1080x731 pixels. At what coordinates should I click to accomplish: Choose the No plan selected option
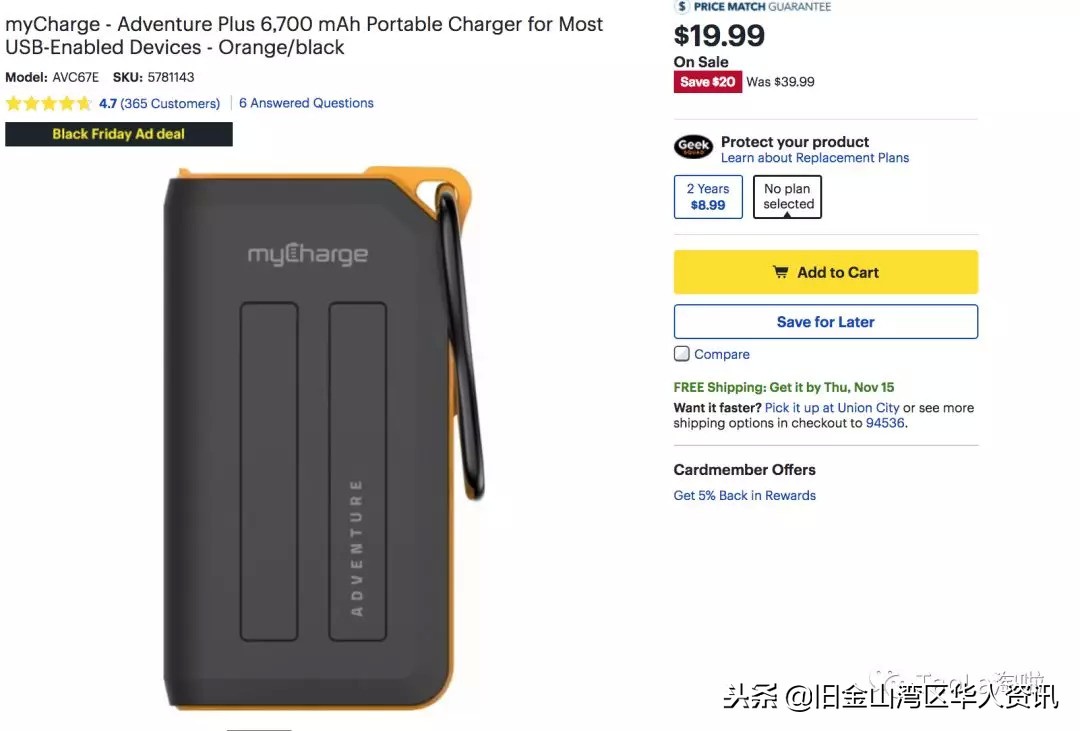point(787,197)
